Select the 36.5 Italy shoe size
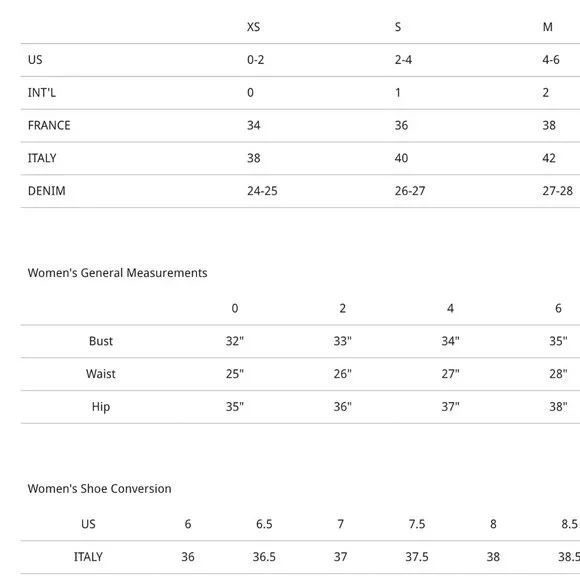580x580 pixels. 264,557
